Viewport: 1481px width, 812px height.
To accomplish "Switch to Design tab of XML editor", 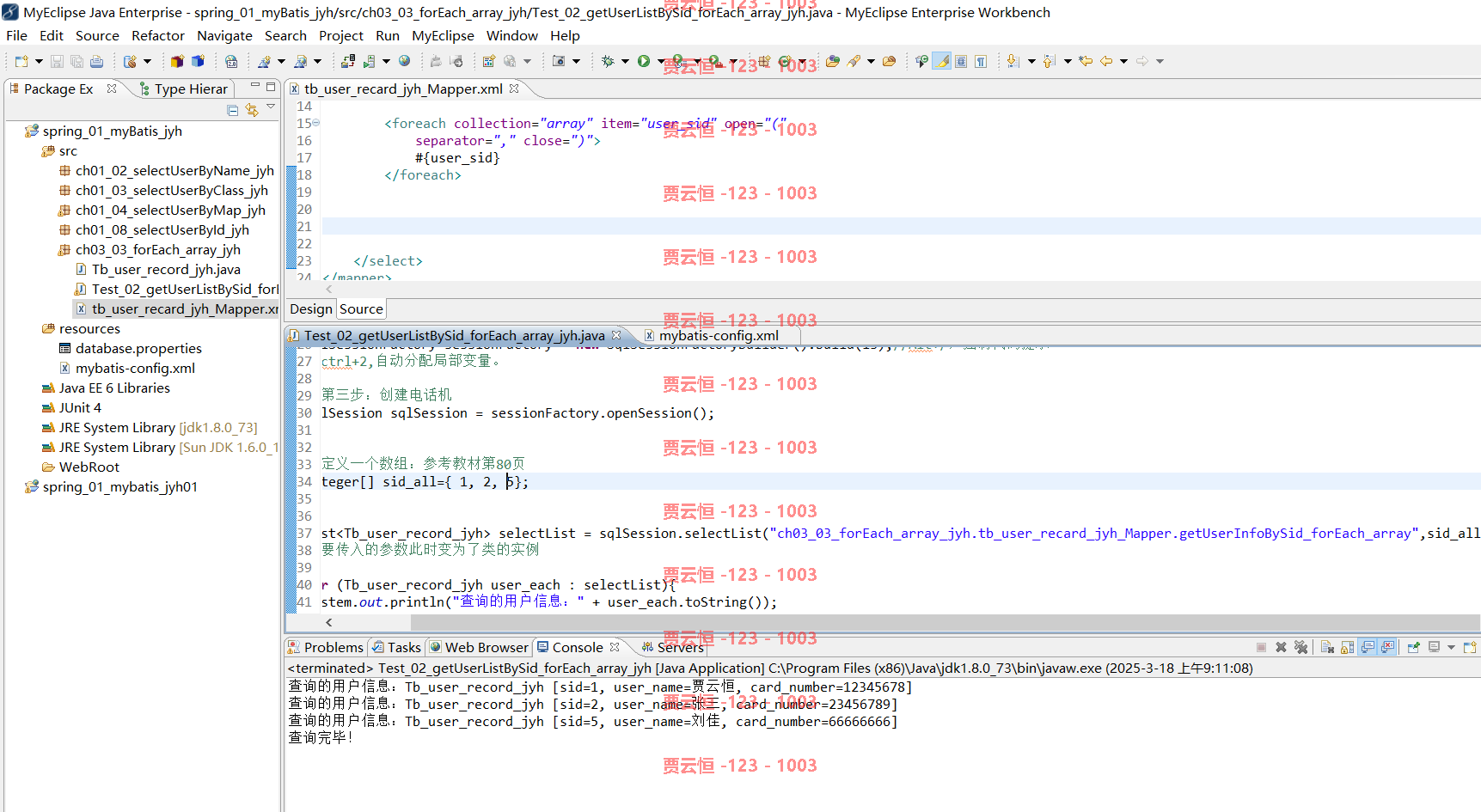I will coord(310,308).
